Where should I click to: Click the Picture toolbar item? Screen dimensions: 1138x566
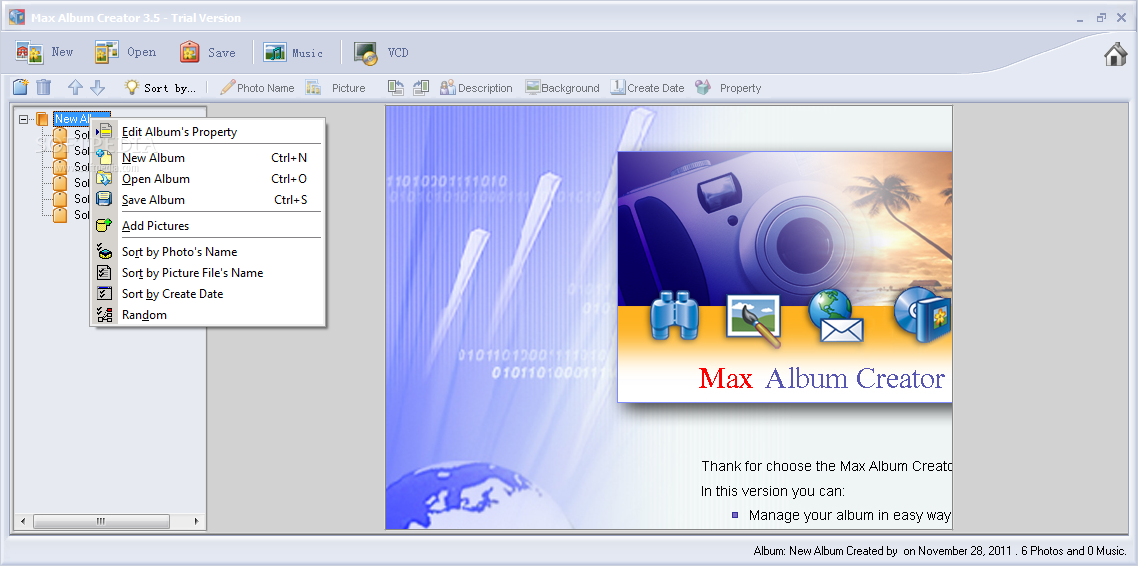(335, 88)
